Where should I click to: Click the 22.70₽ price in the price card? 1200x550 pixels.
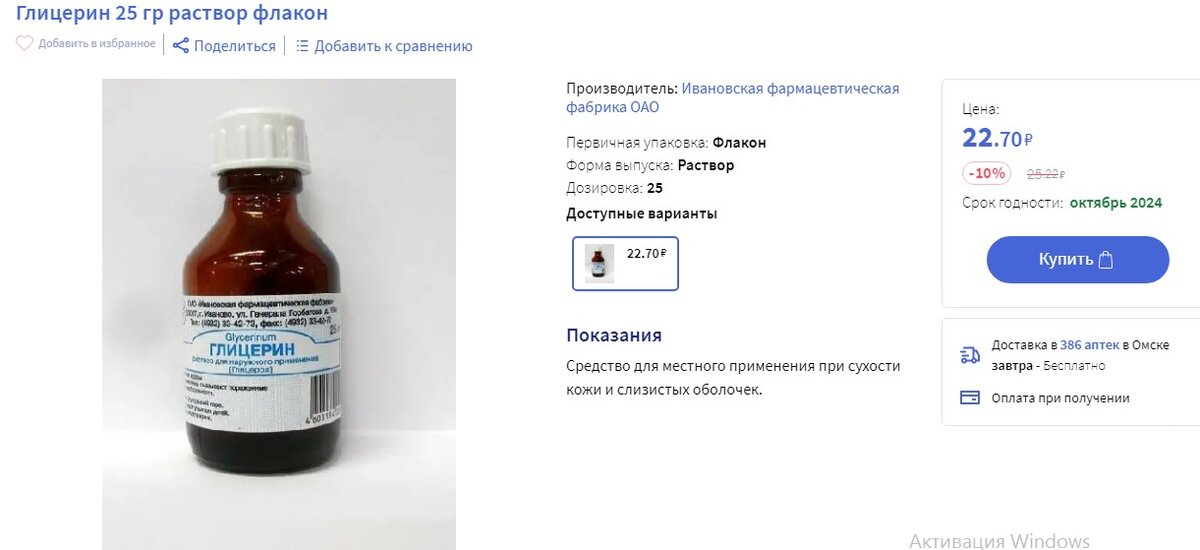pos(997,138)
